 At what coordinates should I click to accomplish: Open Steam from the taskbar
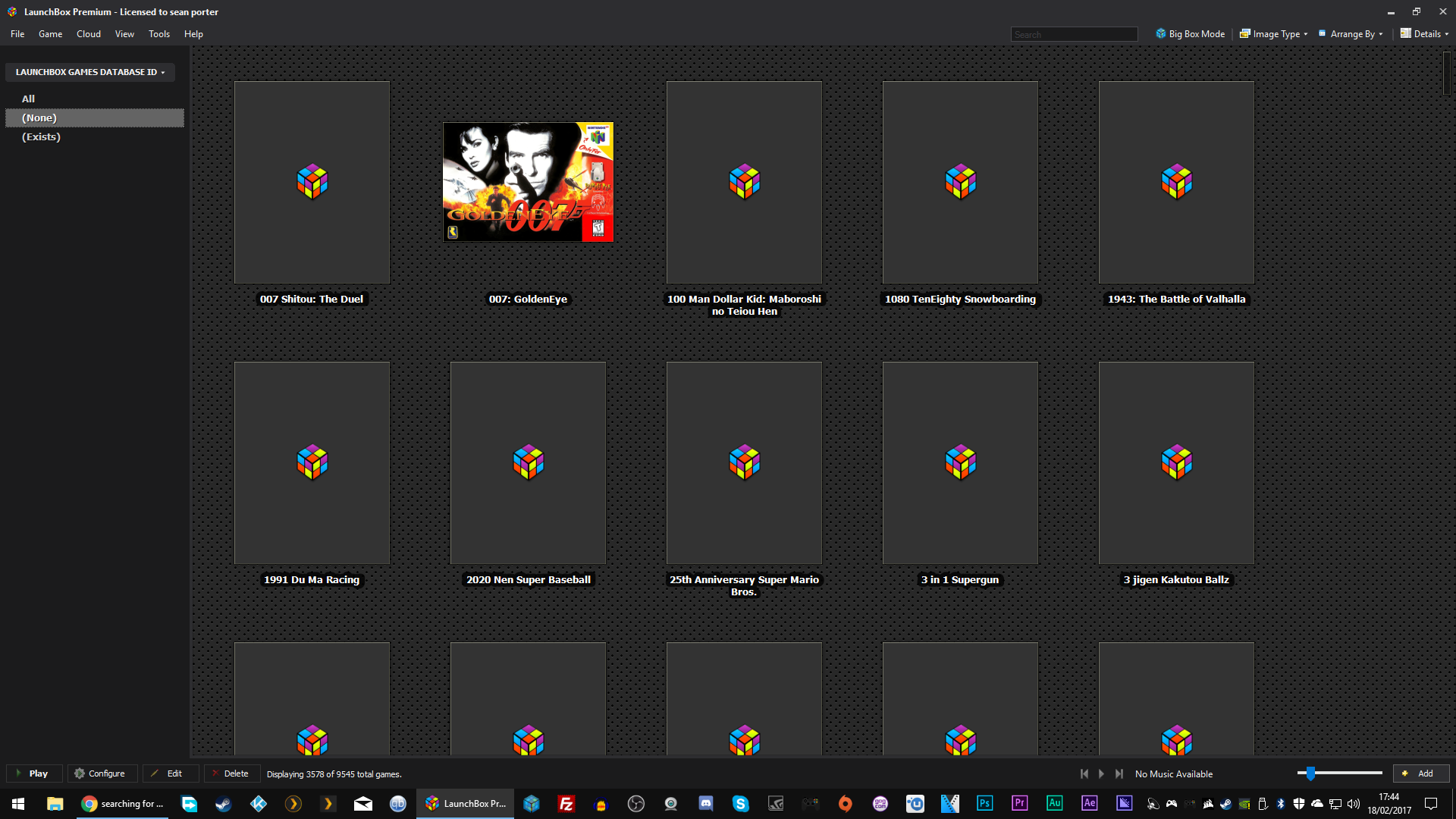[223, 804]
